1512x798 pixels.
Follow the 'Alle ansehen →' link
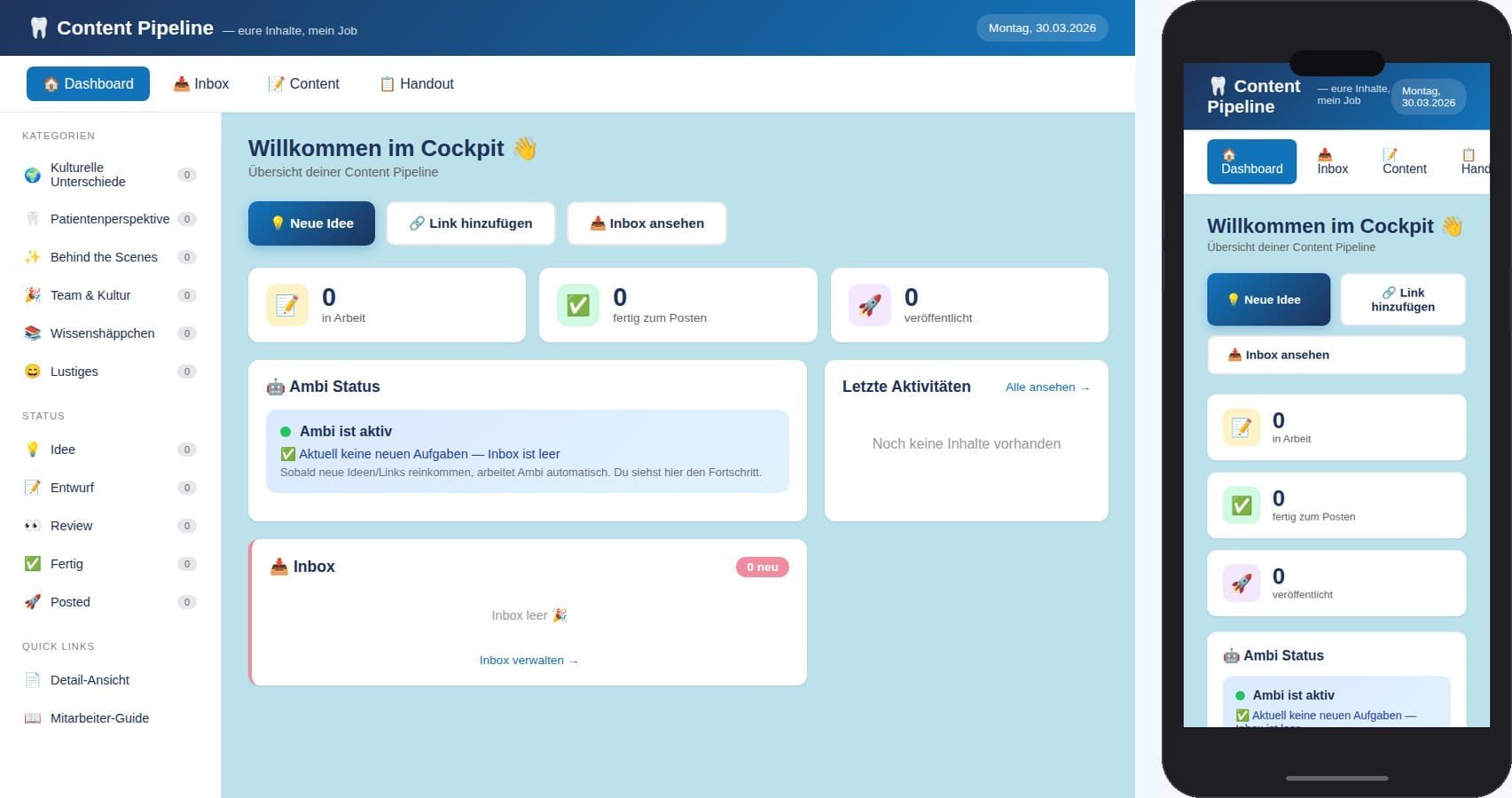[1047, 387]
